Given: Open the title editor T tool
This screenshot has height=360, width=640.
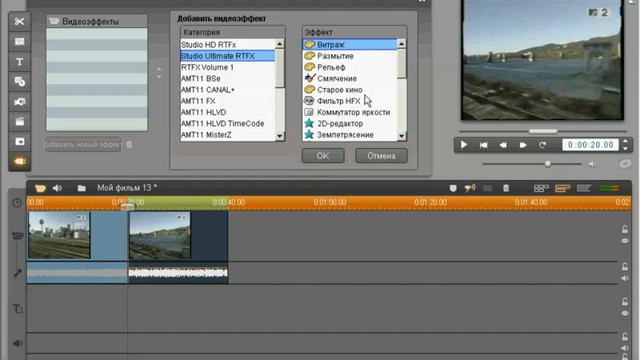Looking at the screenshot, I should coord(19,62).
